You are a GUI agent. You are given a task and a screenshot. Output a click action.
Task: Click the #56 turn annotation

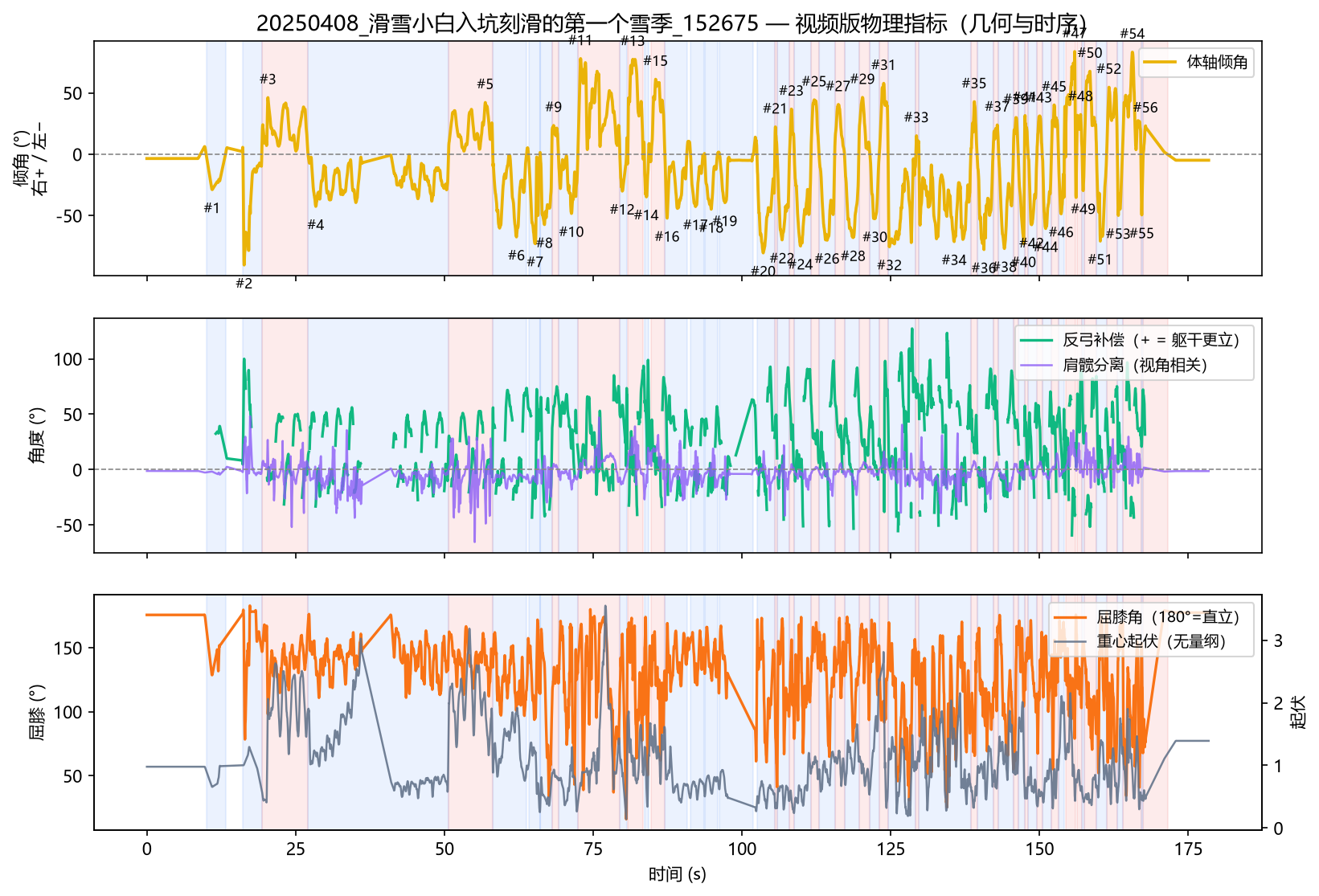(1145, 108)
